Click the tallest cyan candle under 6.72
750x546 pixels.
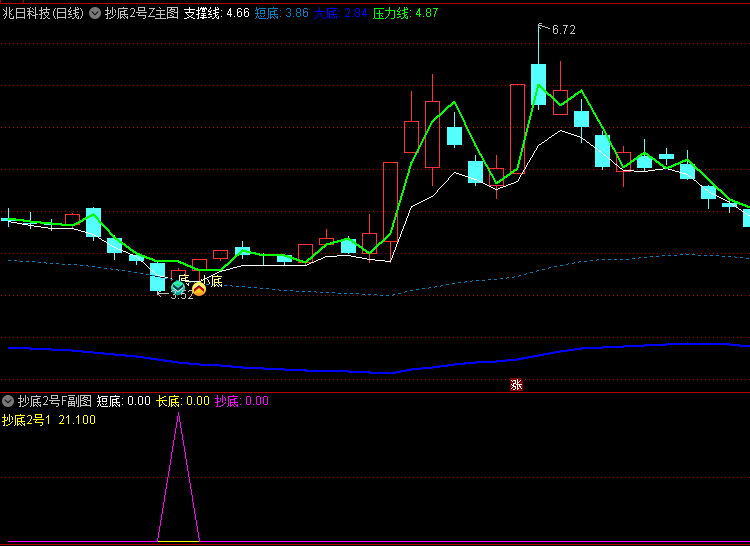coord(539,84)
